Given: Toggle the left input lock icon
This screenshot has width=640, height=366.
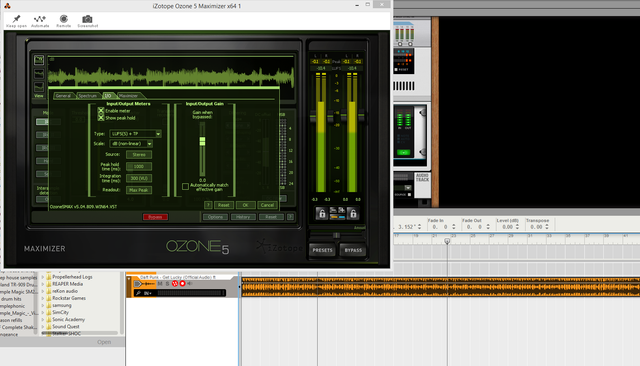Looking at the screenshot, I should click(x=322, y=213).
